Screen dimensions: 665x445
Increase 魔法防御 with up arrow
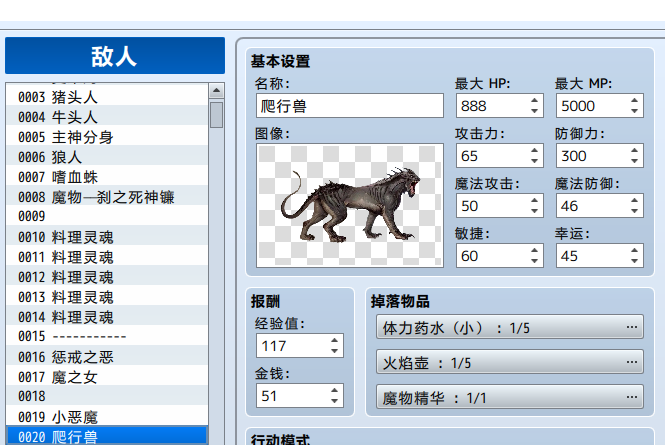coord(634,201)
